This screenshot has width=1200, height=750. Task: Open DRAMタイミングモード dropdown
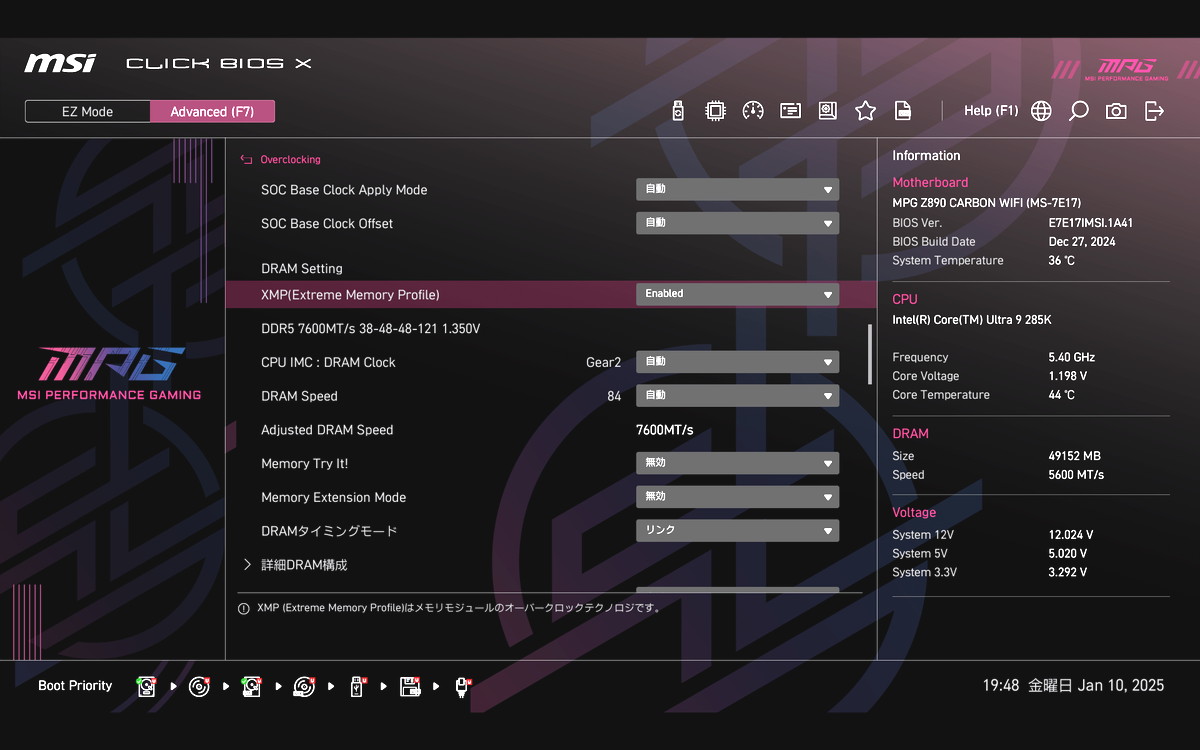pos(737,531)
